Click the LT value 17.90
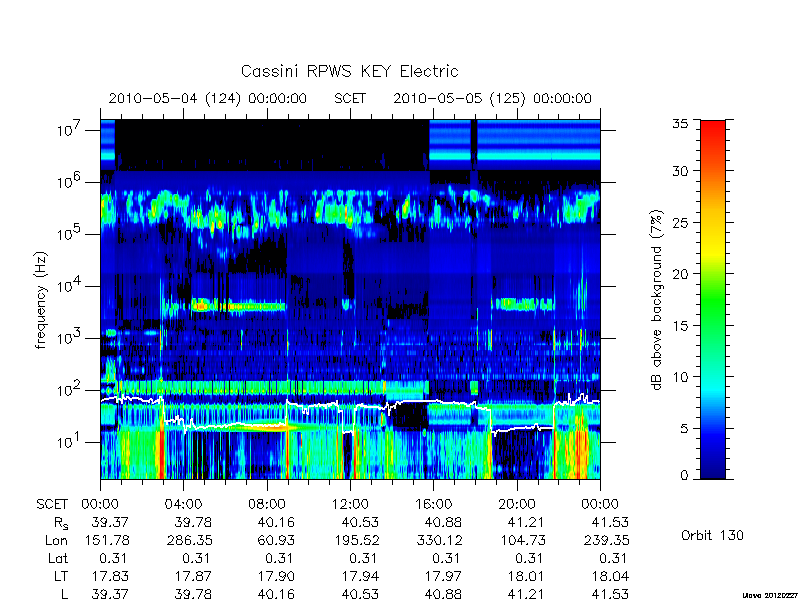This screenshot has height=600, width=800. [x=277, y=577]
